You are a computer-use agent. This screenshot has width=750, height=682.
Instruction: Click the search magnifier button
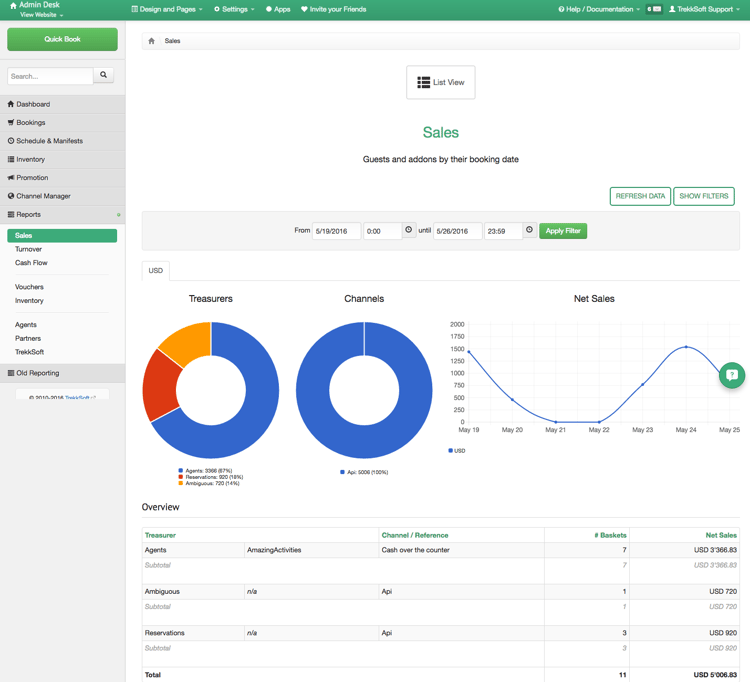[104, 76]
